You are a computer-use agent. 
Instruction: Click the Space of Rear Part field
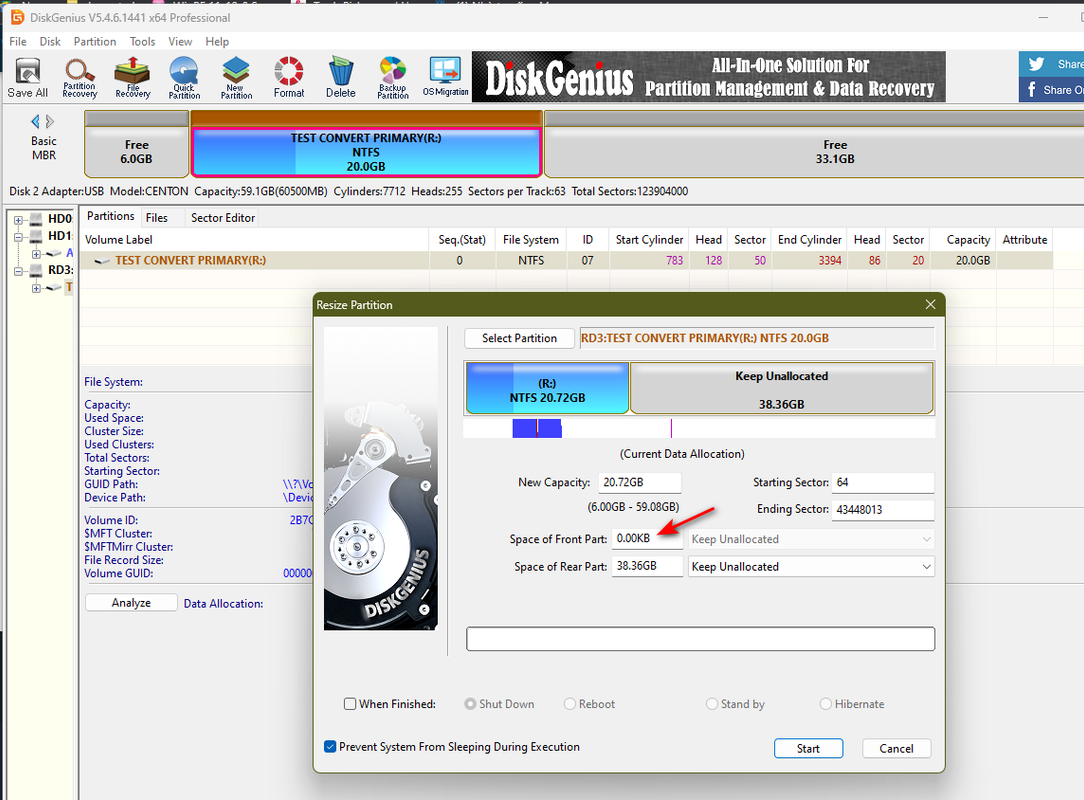pos(647,566)
